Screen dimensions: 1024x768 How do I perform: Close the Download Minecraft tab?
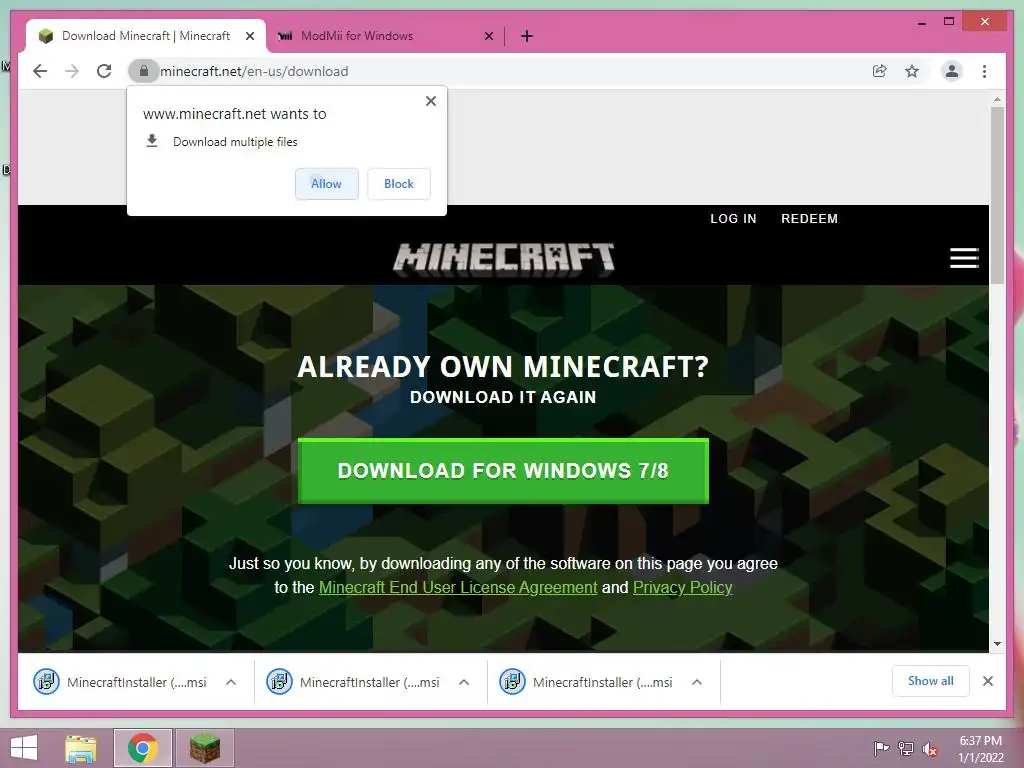pyautogui.click(x=249, y=36)
